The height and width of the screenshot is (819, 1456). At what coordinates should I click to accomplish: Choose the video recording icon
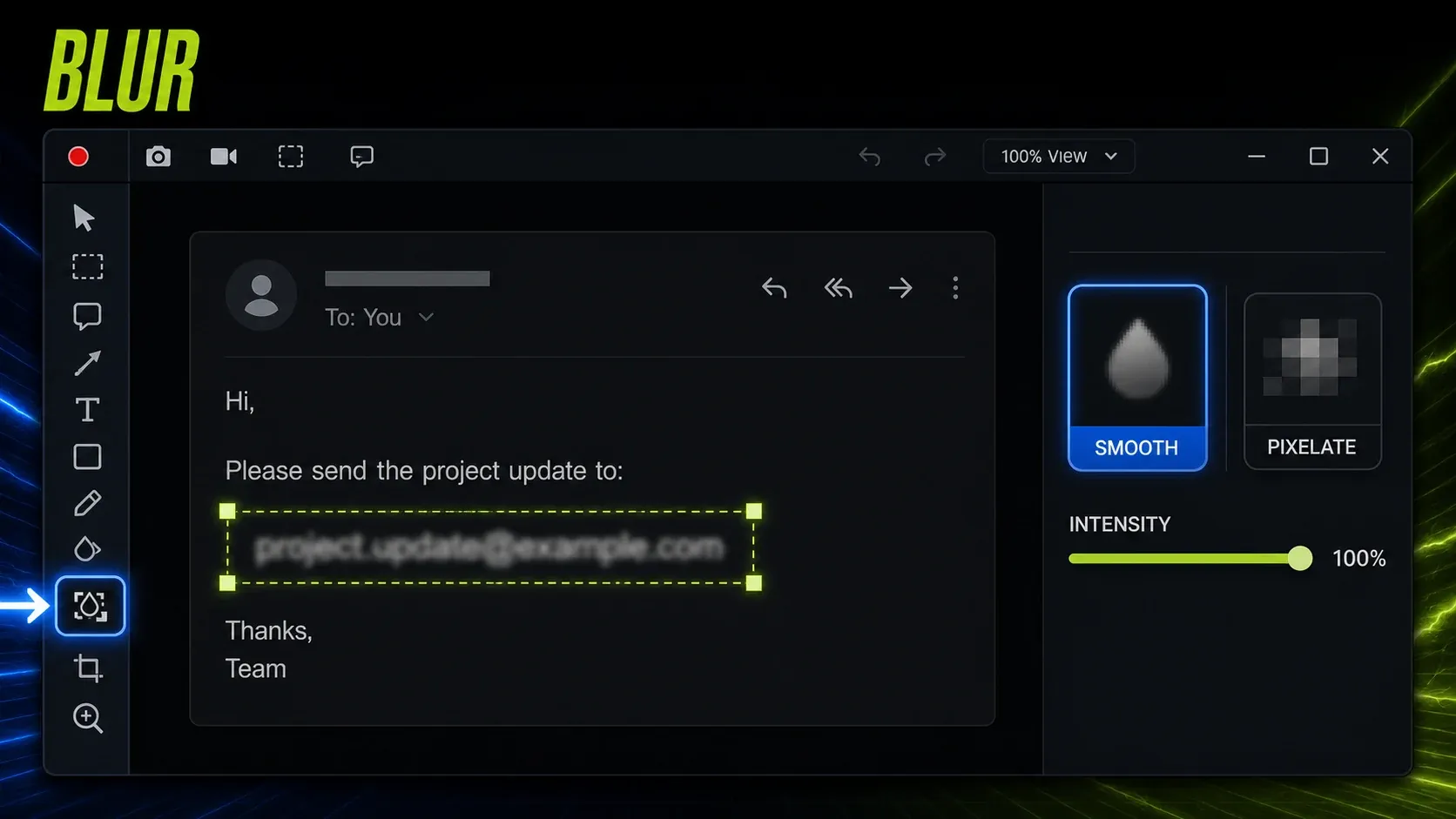(224, 157)
